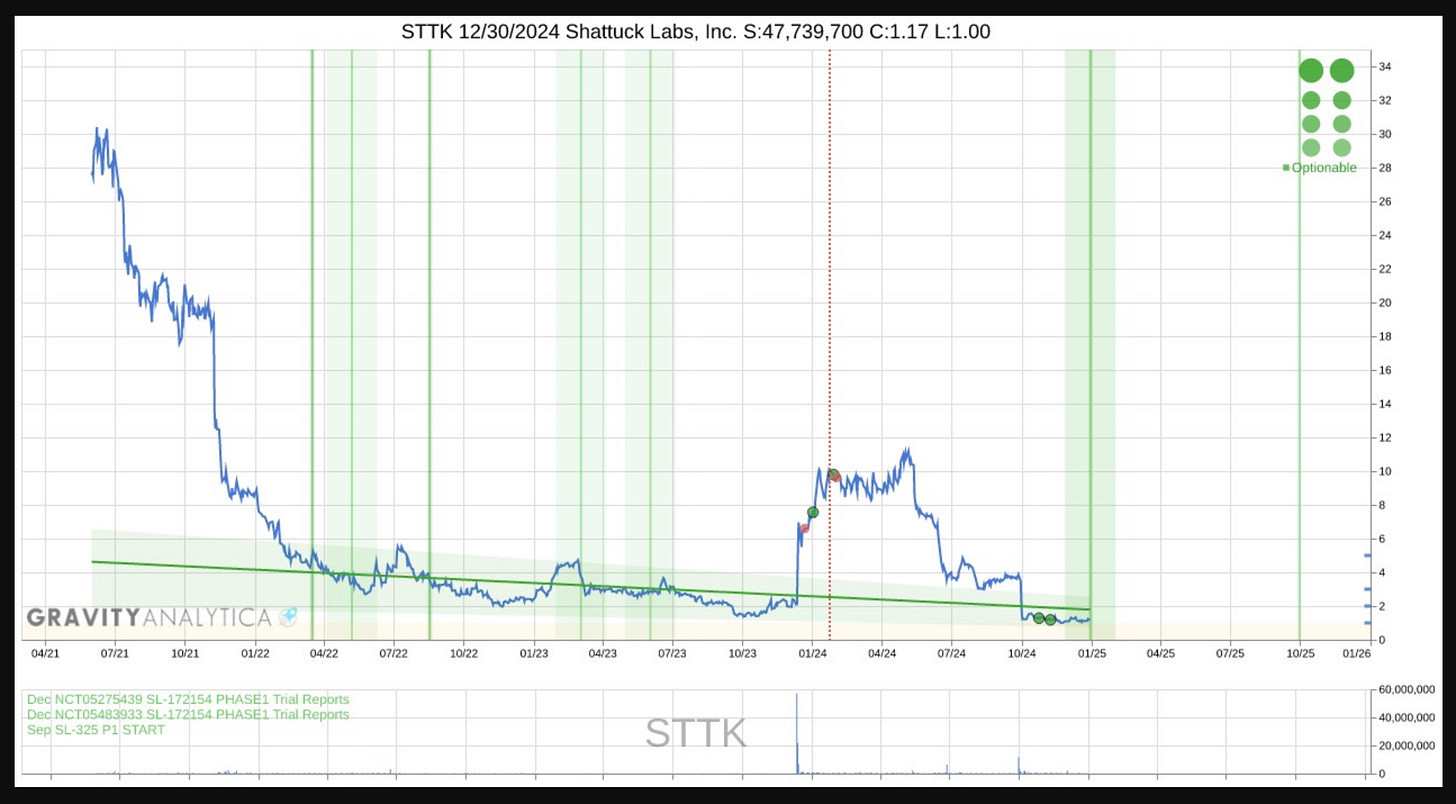The width and height of the screenshot is (1456, 804).
Task: Click the 04/25 date label on the x-axis
Action: click(1160, 653)
